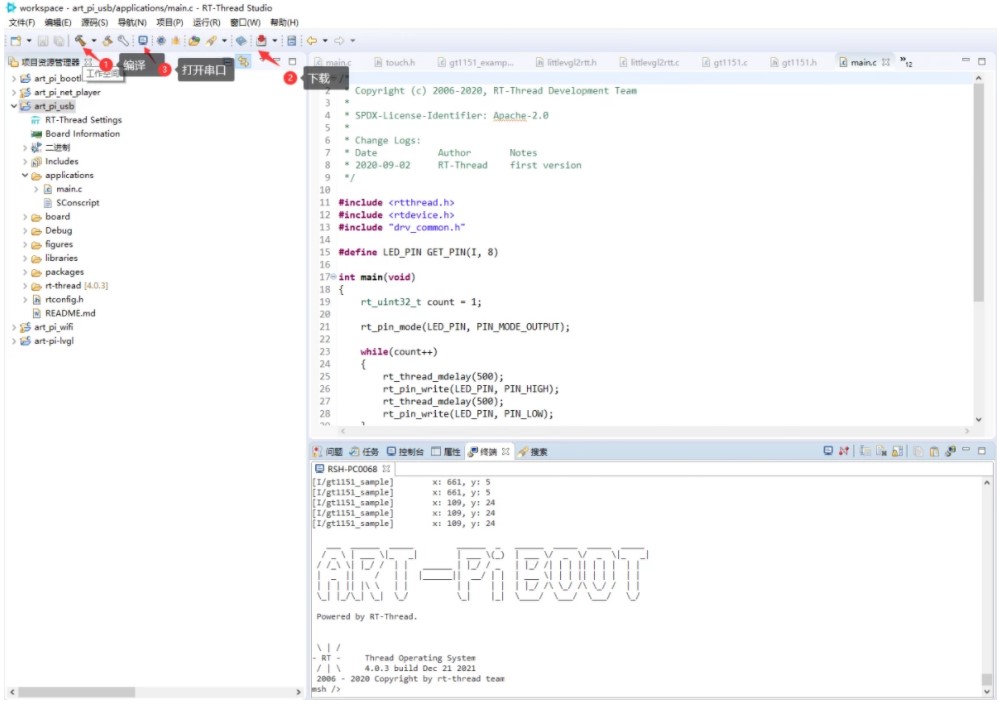
Task: Open dropdown arrow beside the build hammer
Action: click(93, 41)
